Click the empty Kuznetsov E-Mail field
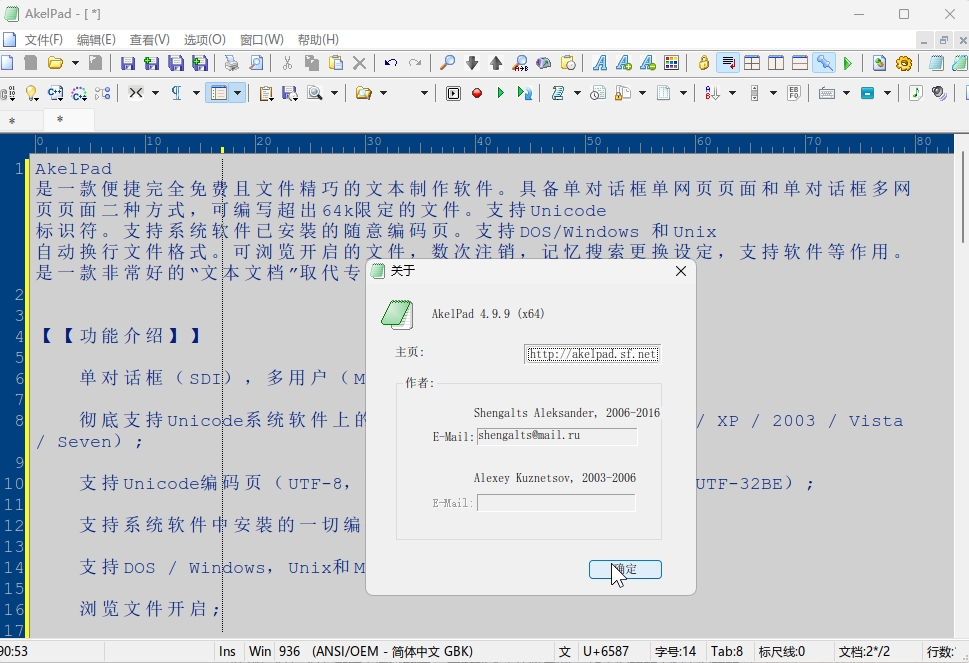This screenshot has height=663, width=969. point(556,503)
